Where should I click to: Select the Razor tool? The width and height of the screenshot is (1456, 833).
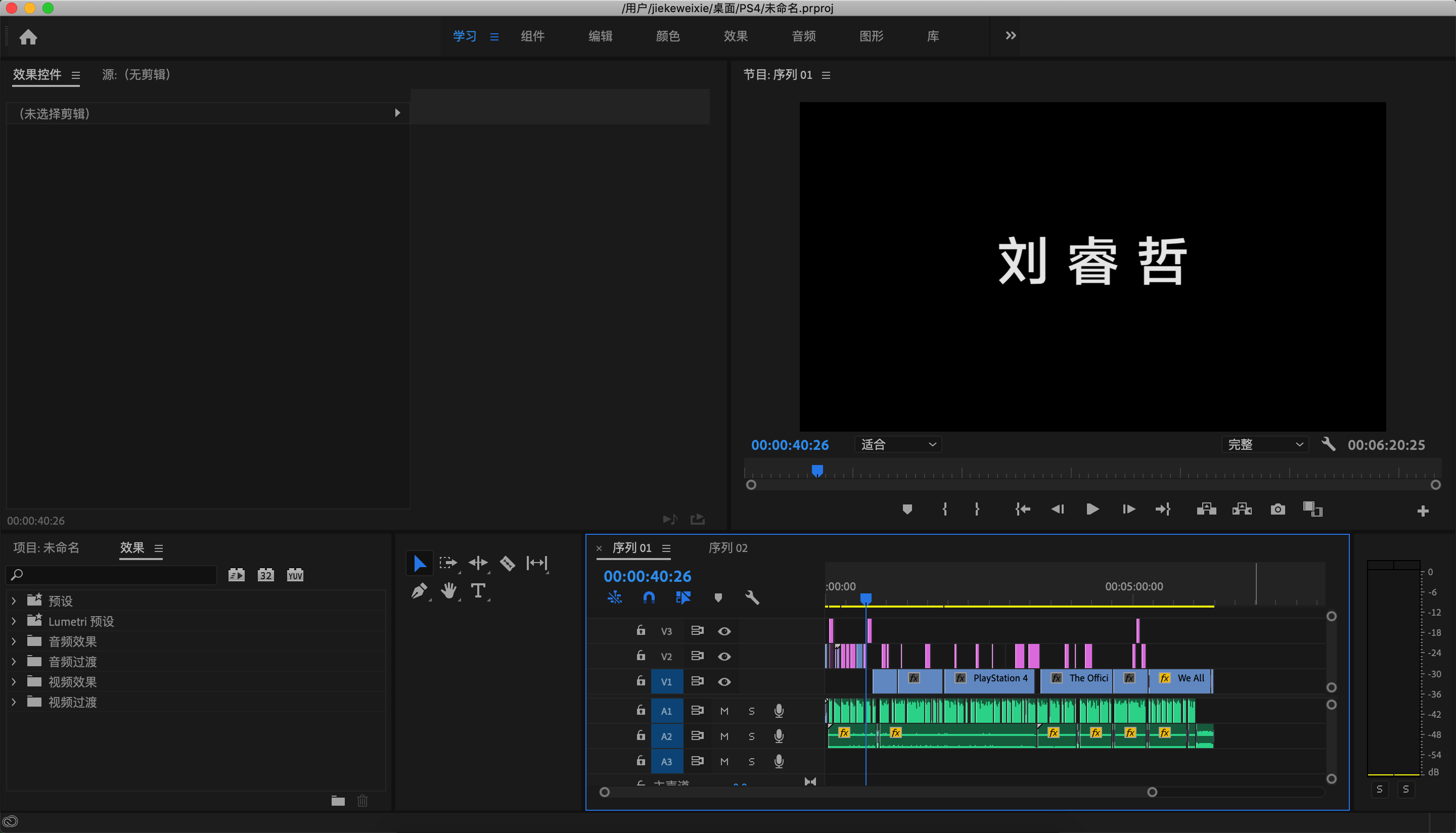point(508,564)
